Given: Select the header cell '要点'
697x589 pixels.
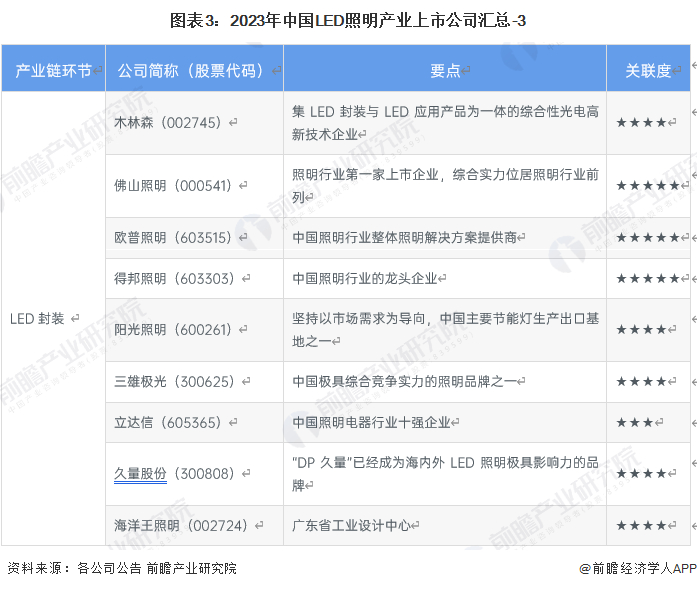Looking at the screenshot, I should (x=445, y=70).
